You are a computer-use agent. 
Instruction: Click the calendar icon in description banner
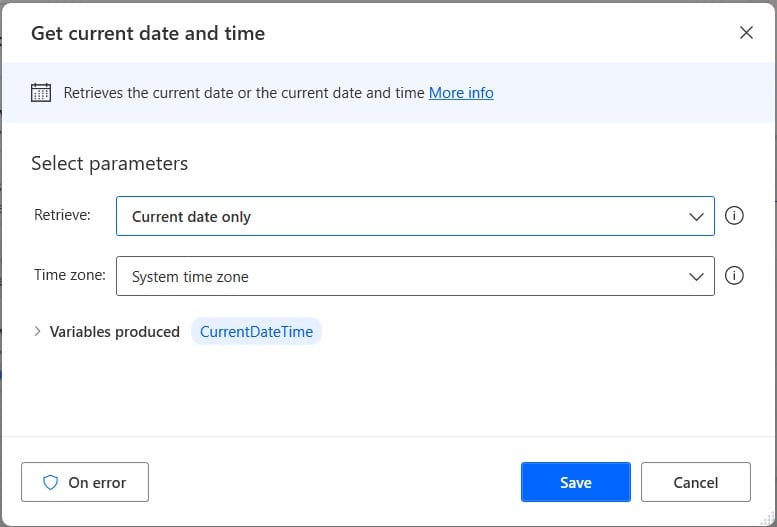click(x=41, y=93)
